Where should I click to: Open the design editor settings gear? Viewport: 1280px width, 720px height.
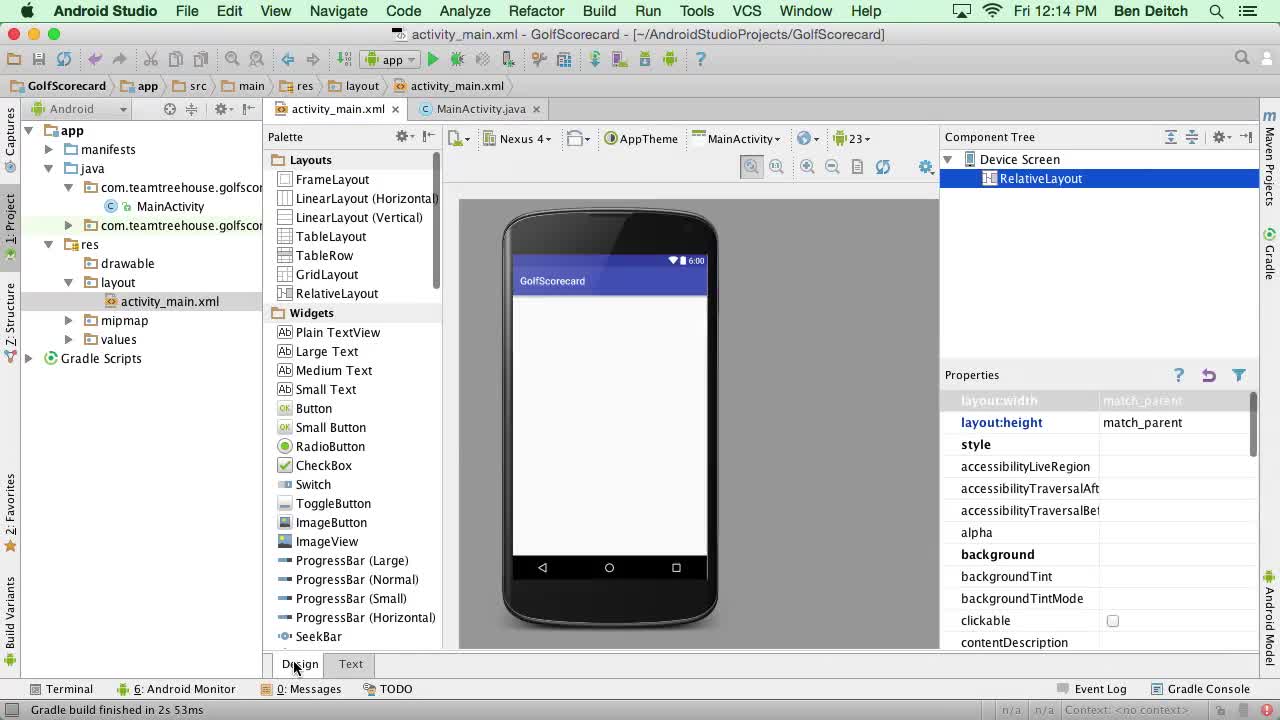(x=925, y=167)
